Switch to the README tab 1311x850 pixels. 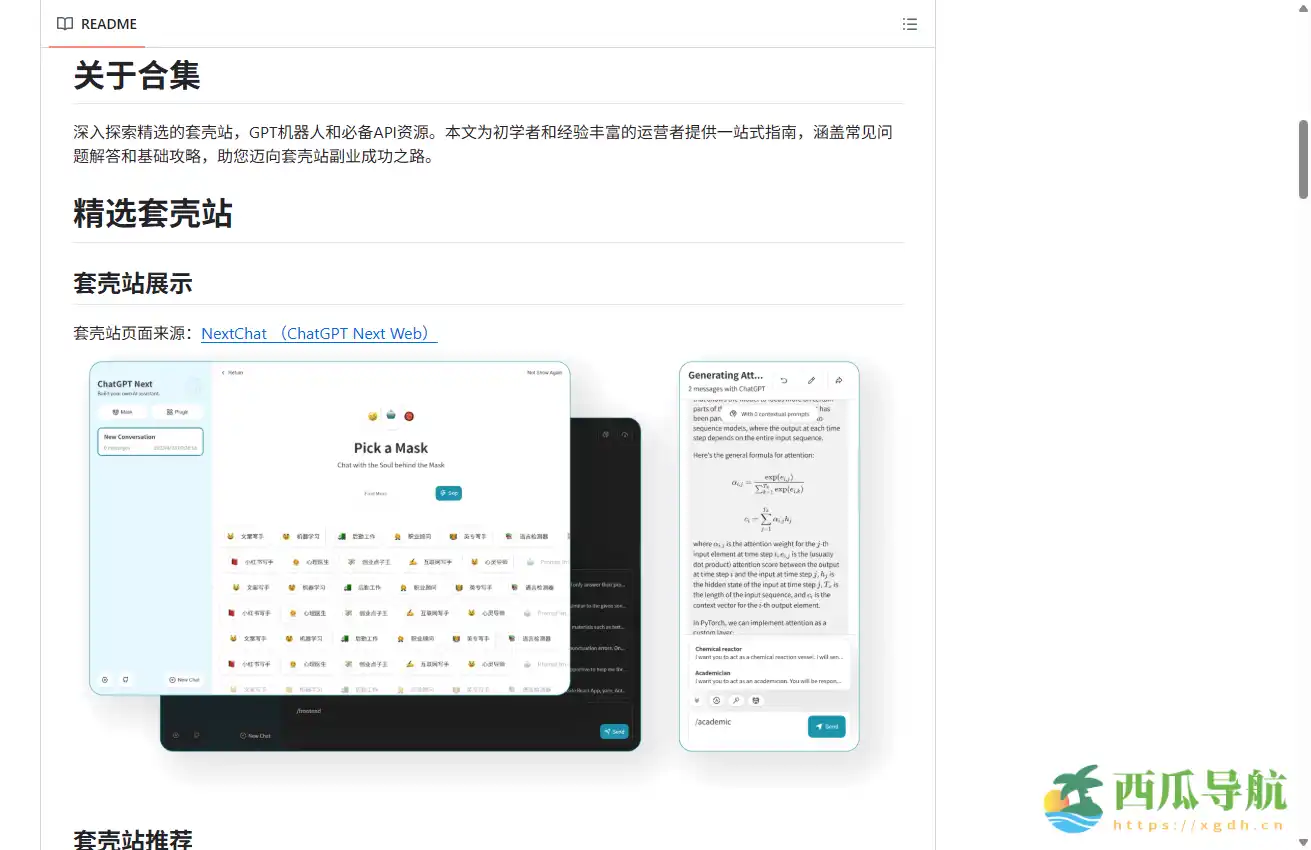pyautogui.click(x=96, y=23)
